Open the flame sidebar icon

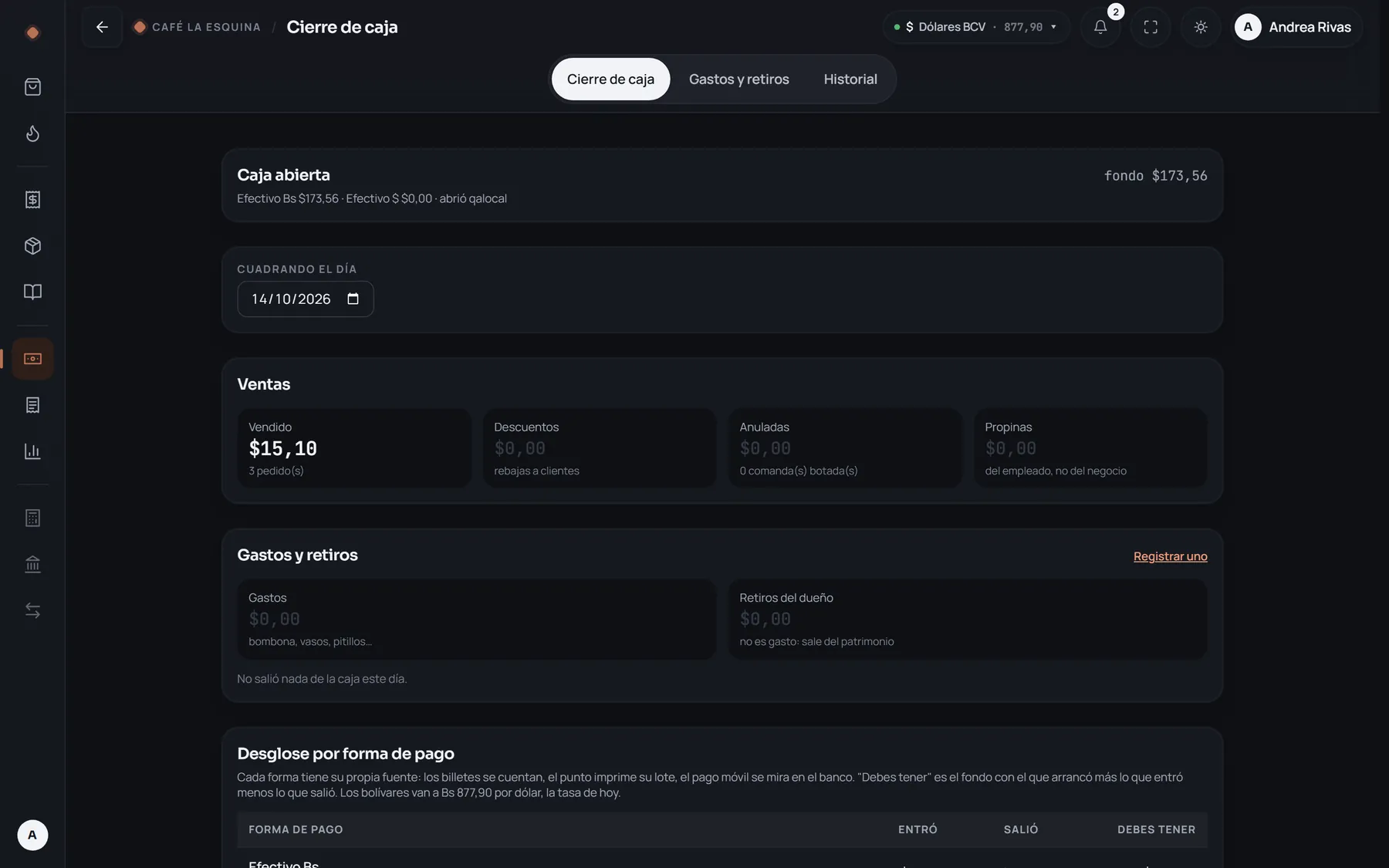click(x=32, y=133)
